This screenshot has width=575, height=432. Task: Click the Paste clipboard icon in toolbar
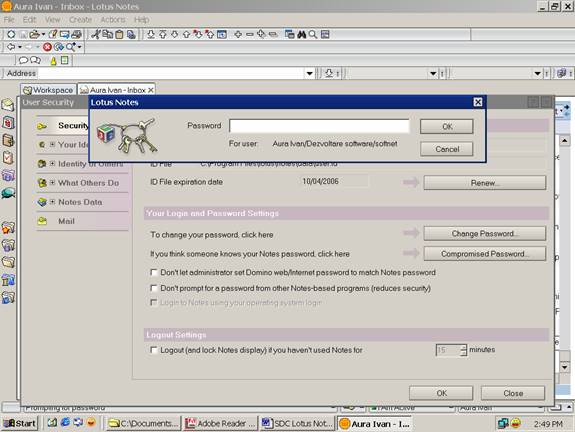click(119, 34)
